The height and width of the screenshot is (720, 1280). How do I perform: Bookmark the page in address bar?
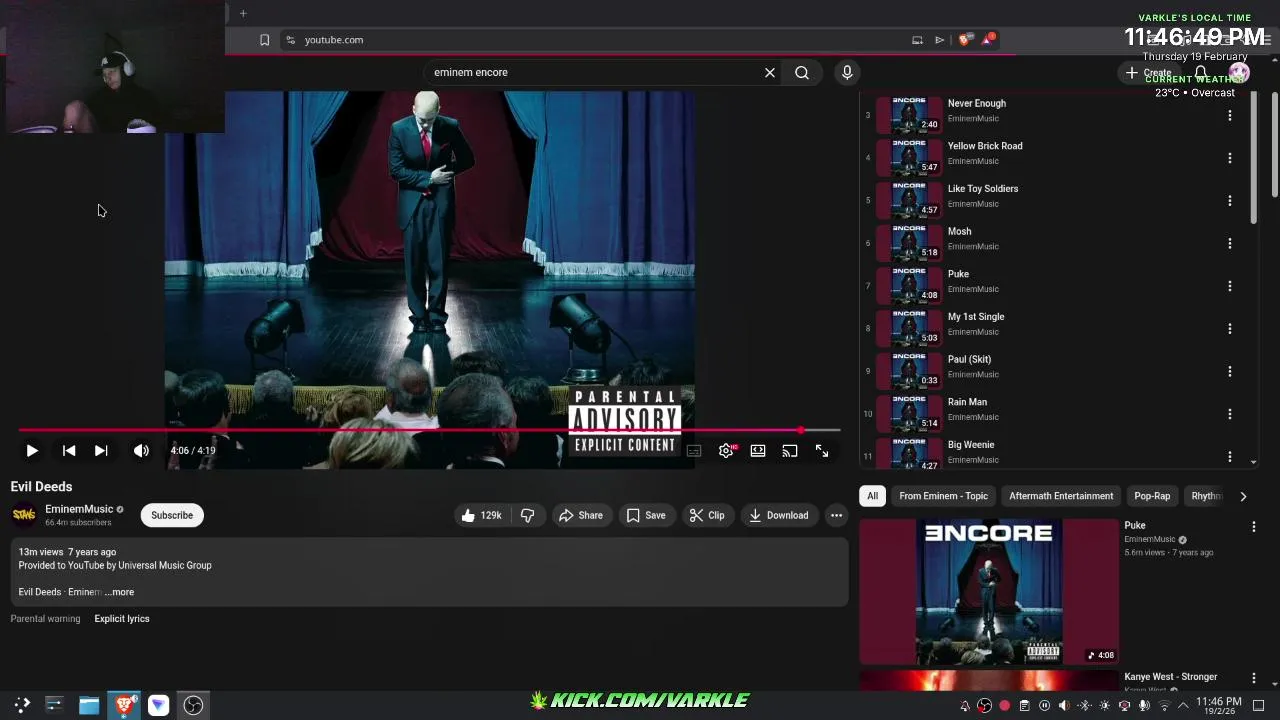click(x=264, y=40)
